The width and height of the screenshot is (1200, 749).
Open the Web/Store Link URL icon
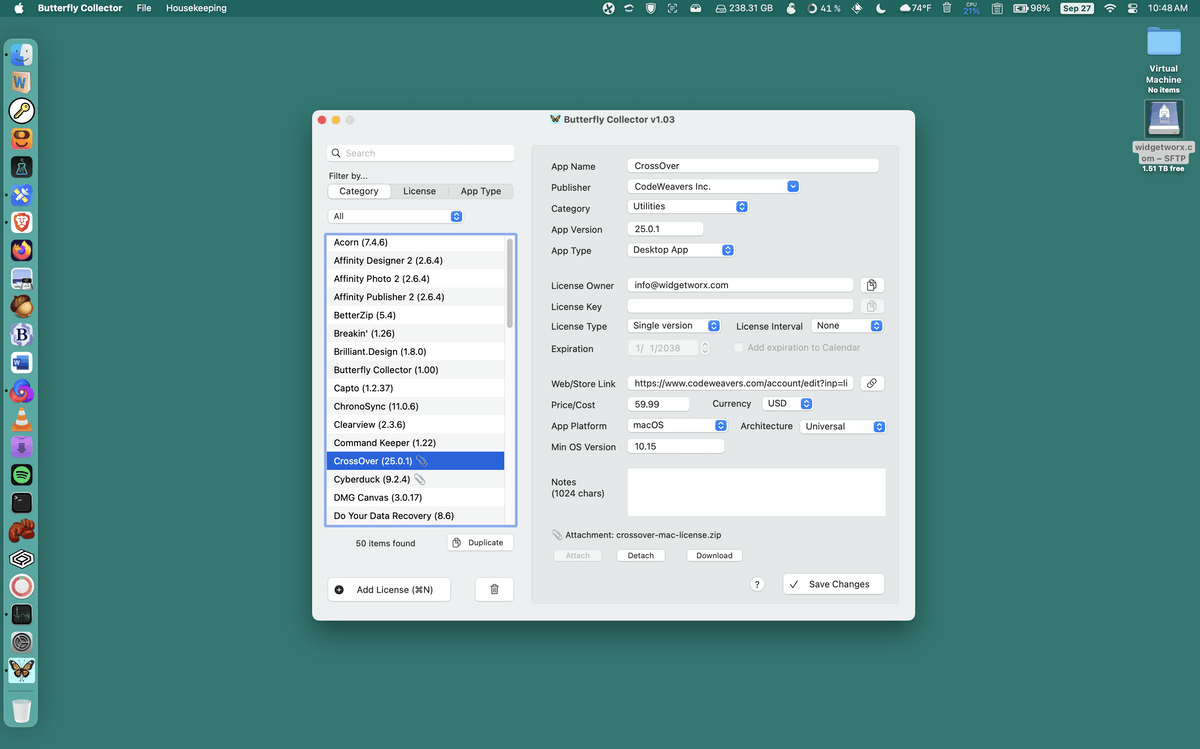click(x=871, y=383)
